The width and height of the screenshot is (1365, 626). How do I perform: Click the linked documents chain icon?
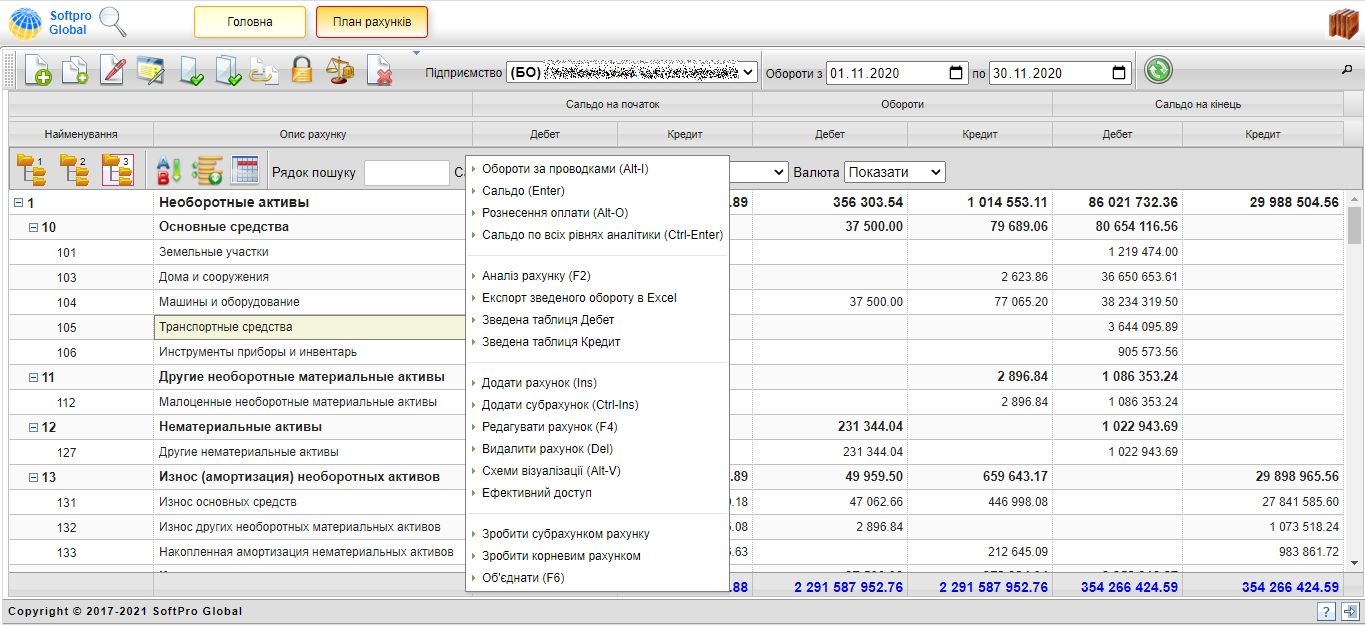coord(264,71)
